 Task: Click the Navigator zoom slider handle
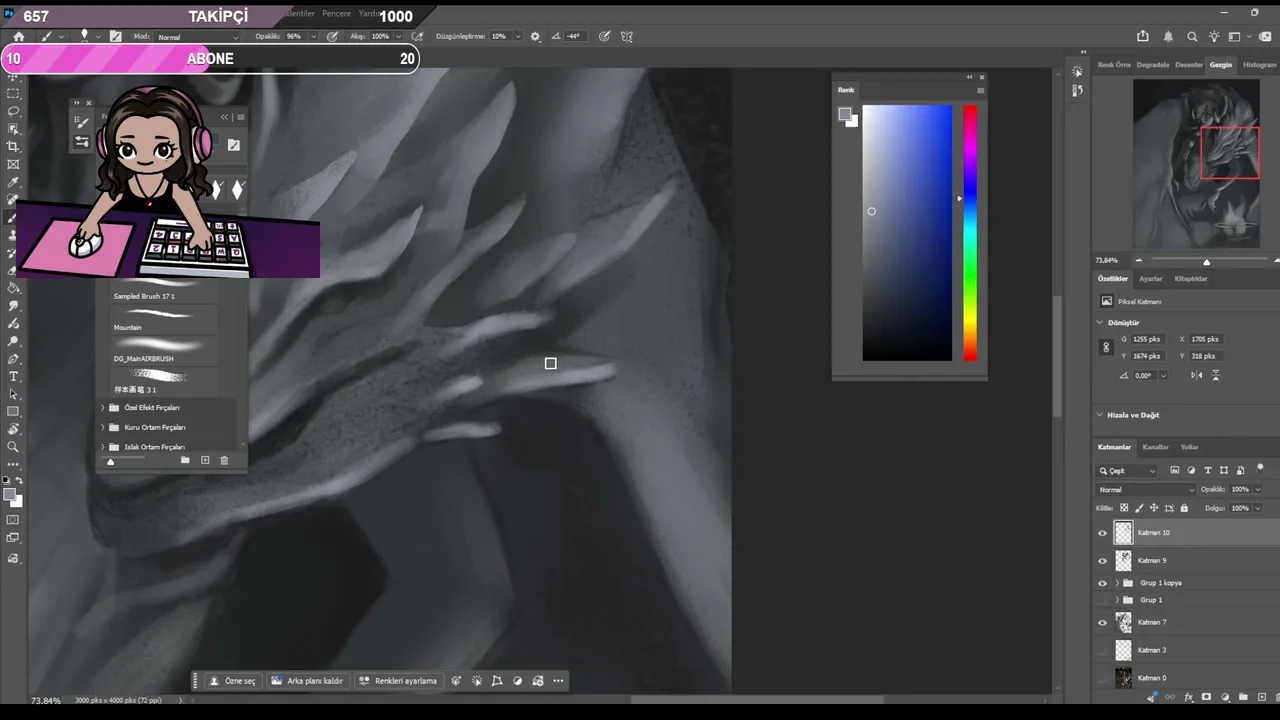(1206, 262)
